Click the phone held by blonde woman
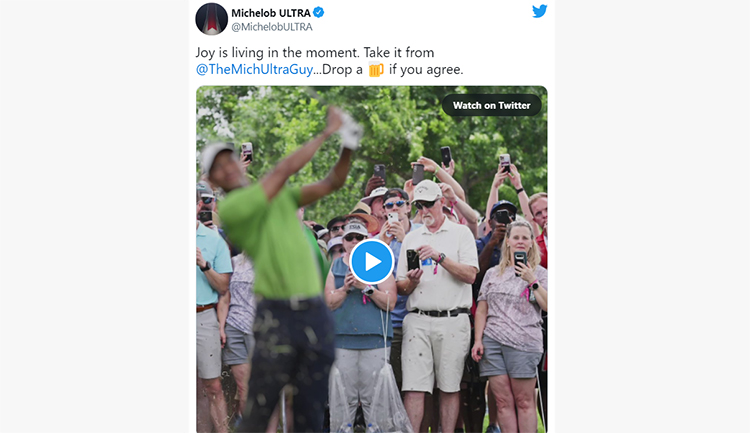 pyautogui.click(x=520, y=261)
